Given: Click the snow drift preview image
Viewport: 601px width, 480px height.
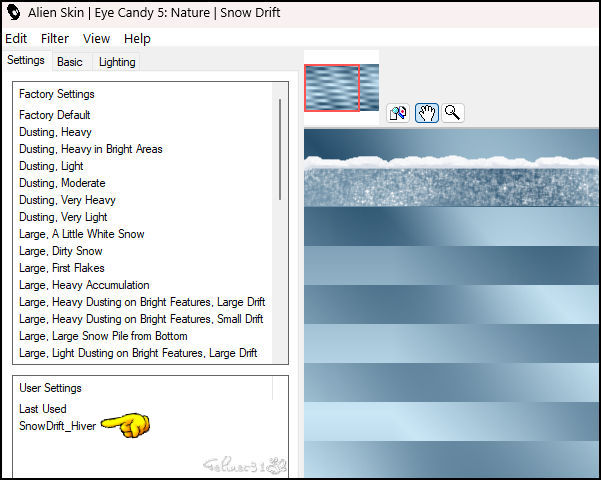Looking at the screenshot, I should 451,302.
